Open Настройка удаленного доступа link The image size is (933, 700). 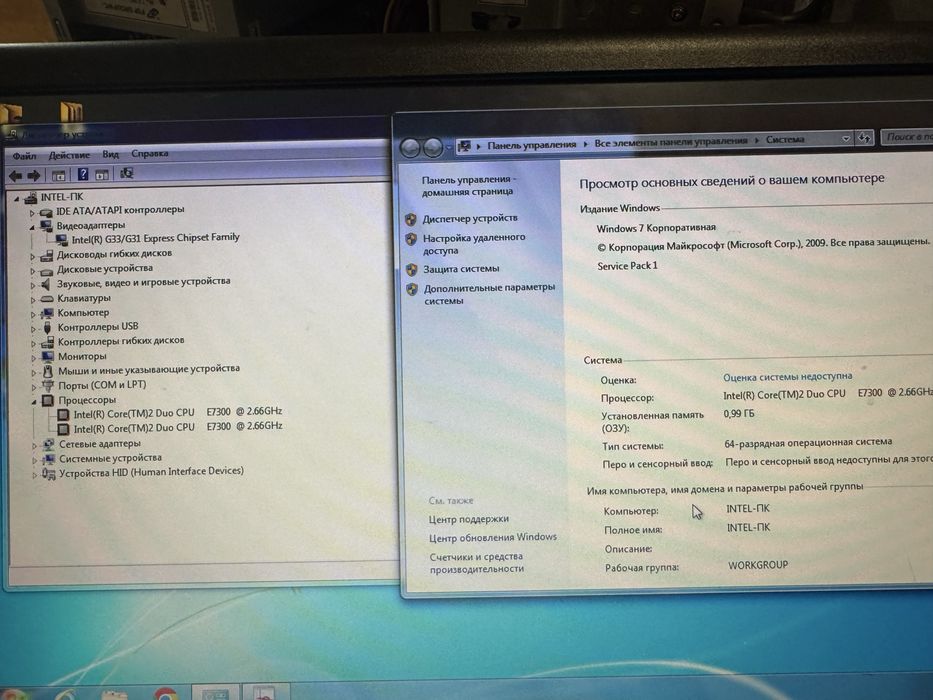point(474,244)
